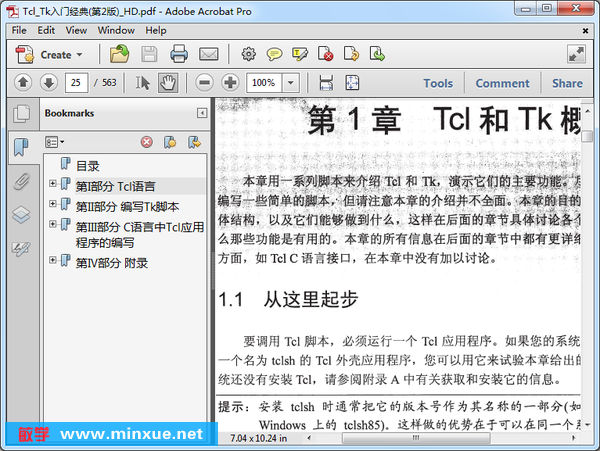Viewport: 600px width, 451px height.
Task: Delete the selected bookmark
Action: [147, 142]
